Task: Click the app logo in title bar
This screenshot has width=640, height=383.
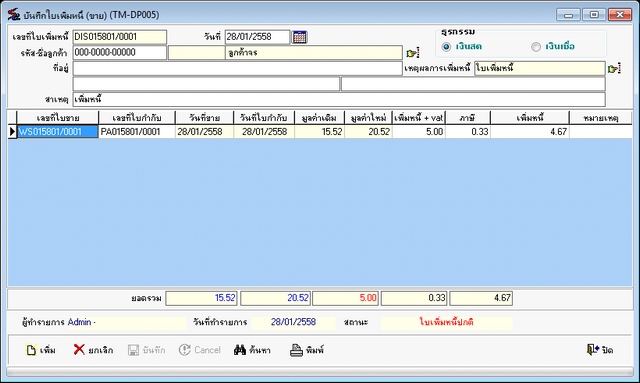Action: coord(14,15)
